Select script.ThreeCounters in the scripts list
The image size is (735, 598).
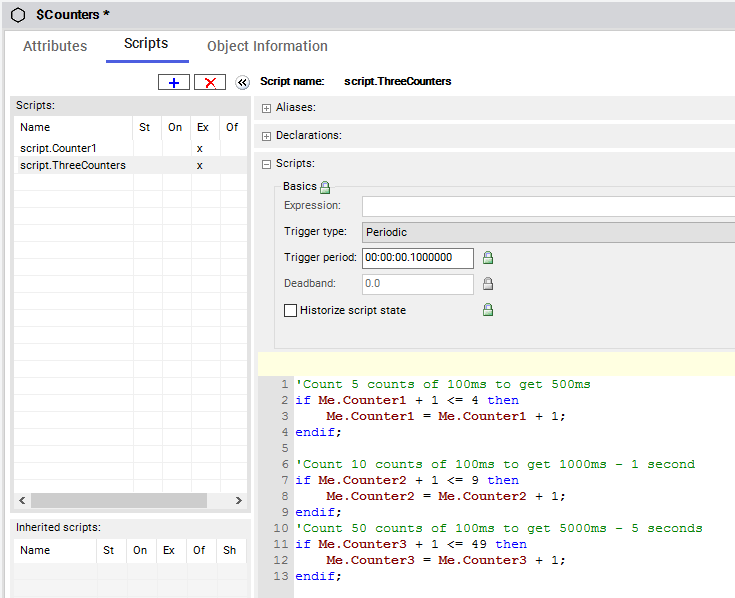pos(73,165)
